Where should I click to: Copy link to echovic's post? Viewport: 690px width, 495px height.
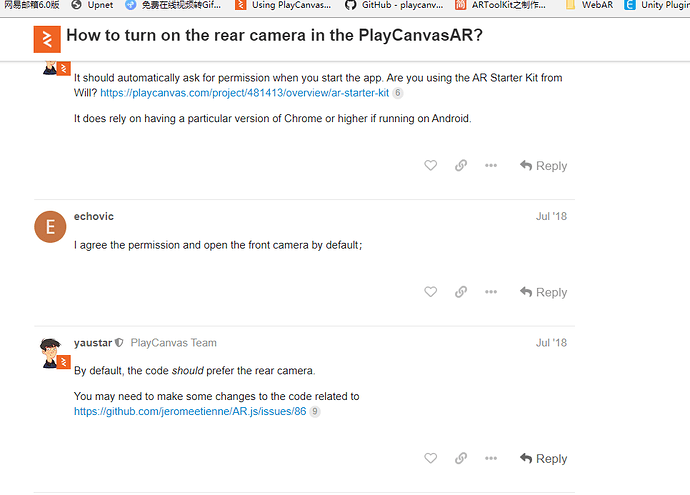coord(460,292)
